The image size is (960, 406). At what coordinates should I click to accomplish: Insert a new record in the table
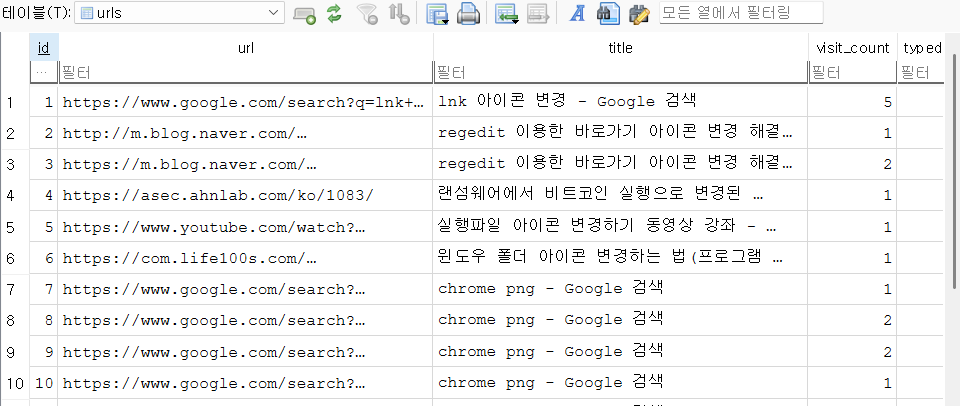click(507, 13)
